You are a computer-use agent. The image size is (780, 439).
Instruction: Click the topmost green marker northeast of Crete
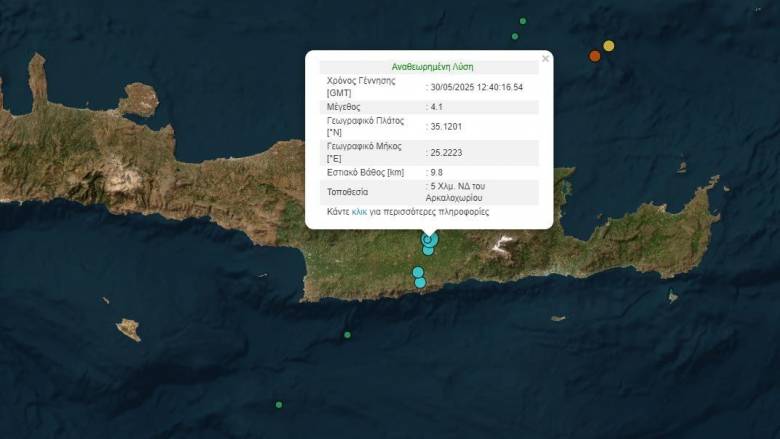[x=523, y=21]
